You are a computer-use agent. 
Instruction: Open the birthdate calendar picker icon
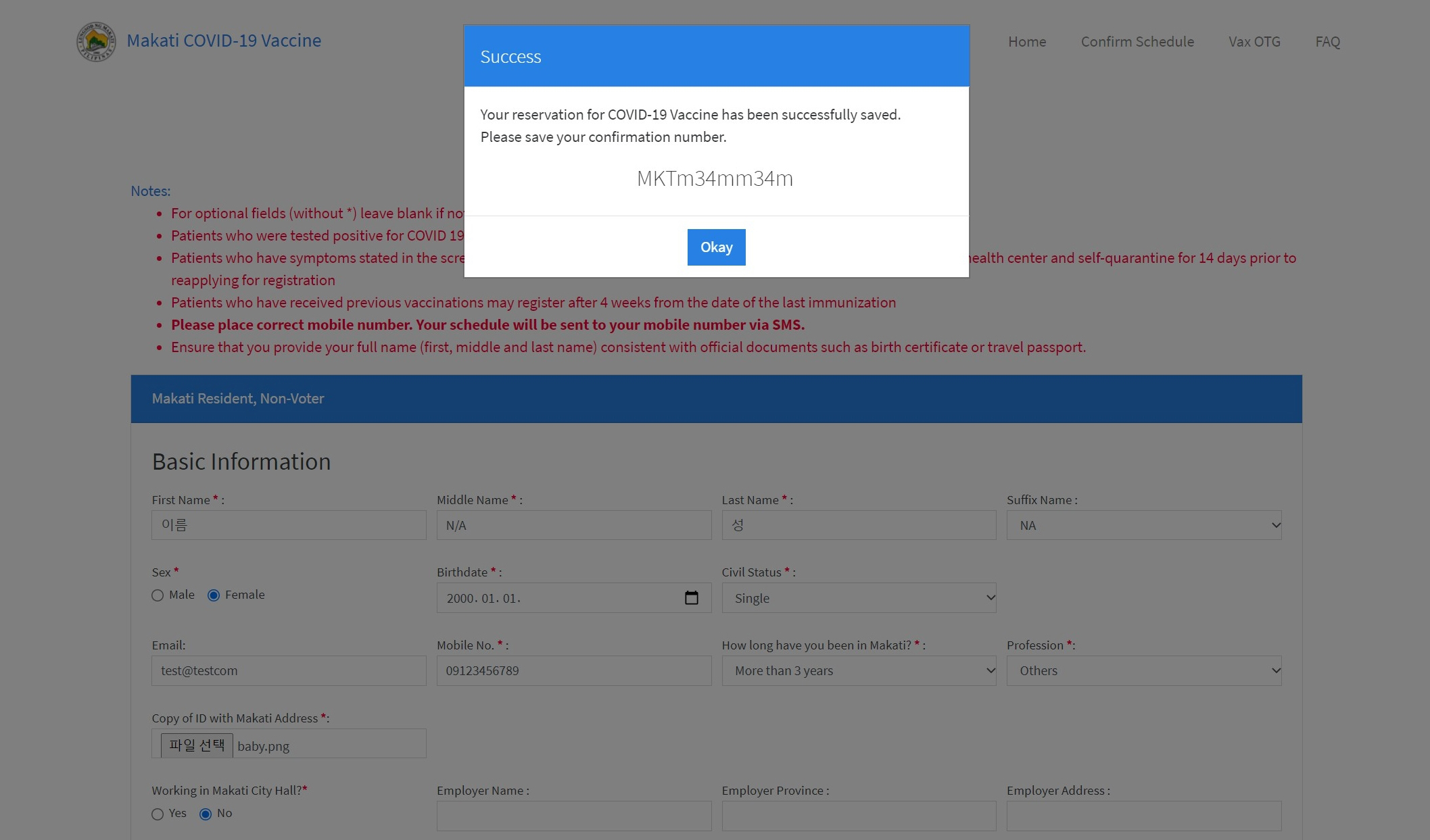(691, 598)
